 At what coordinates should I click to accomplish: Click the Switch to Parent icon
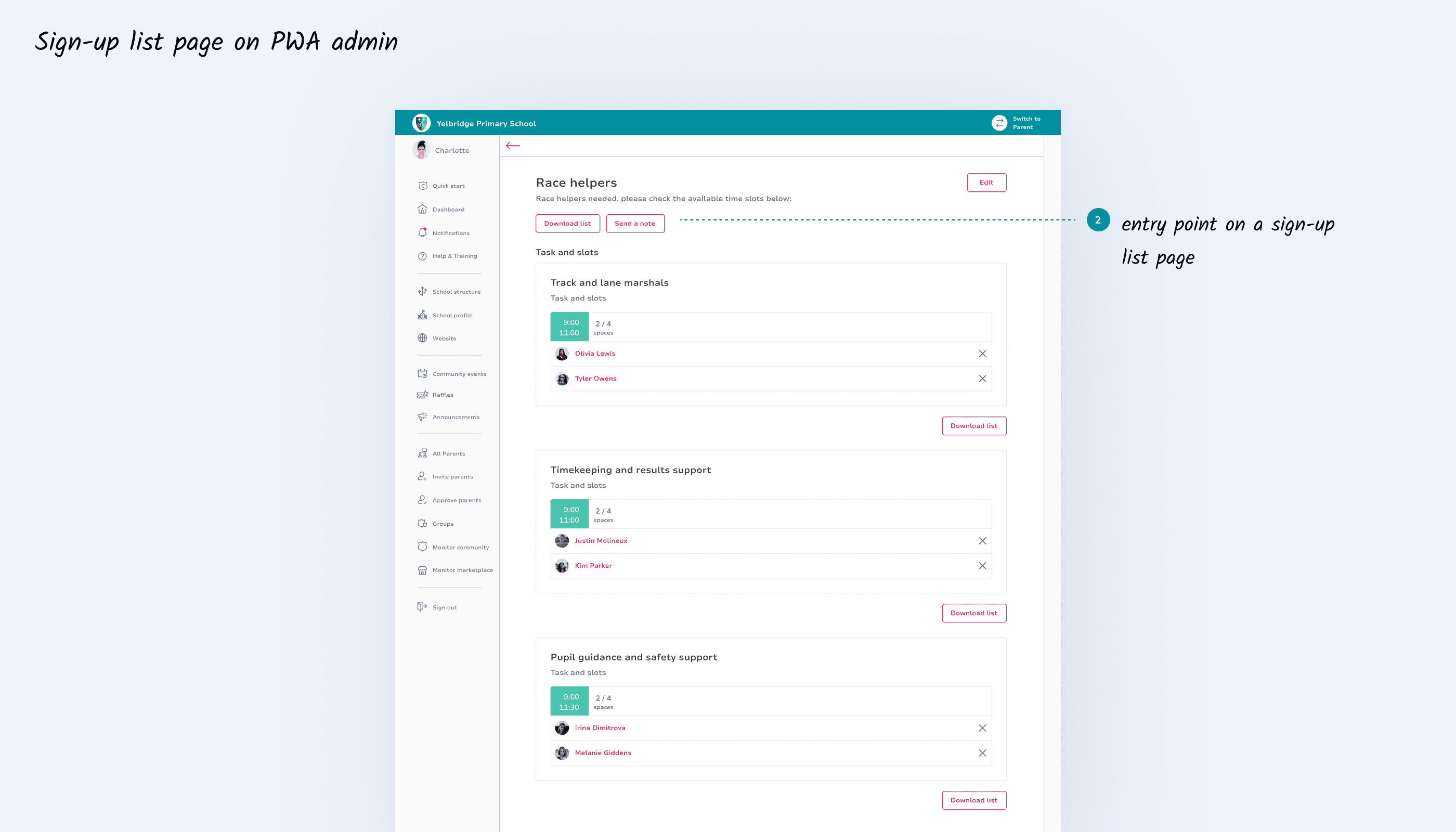coord(999,123)
